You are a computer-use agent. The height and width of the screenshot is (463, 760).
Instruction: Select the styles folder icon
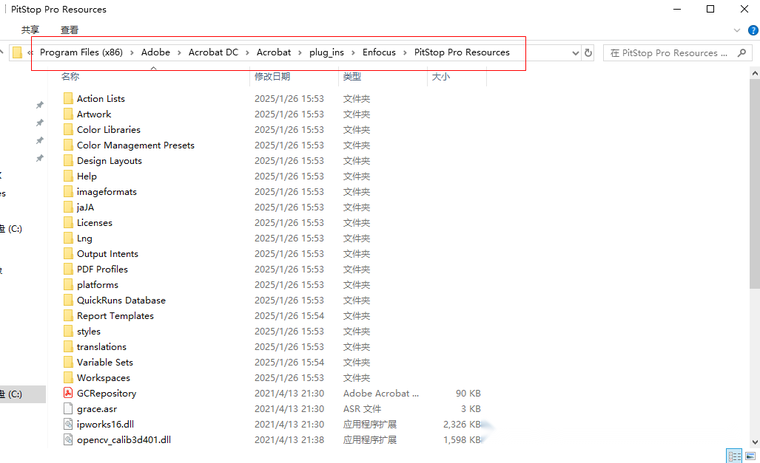coord(68,331)
